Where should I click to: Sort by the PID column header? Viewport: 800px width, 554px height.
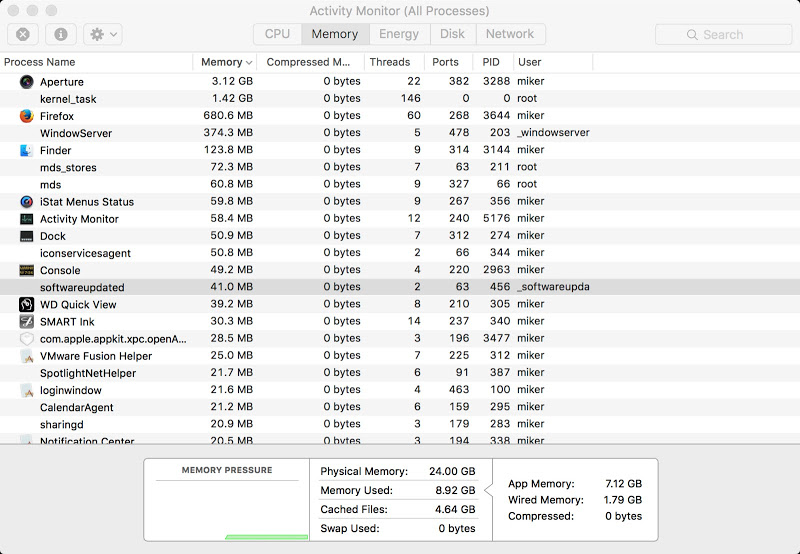tap(493, 62)
